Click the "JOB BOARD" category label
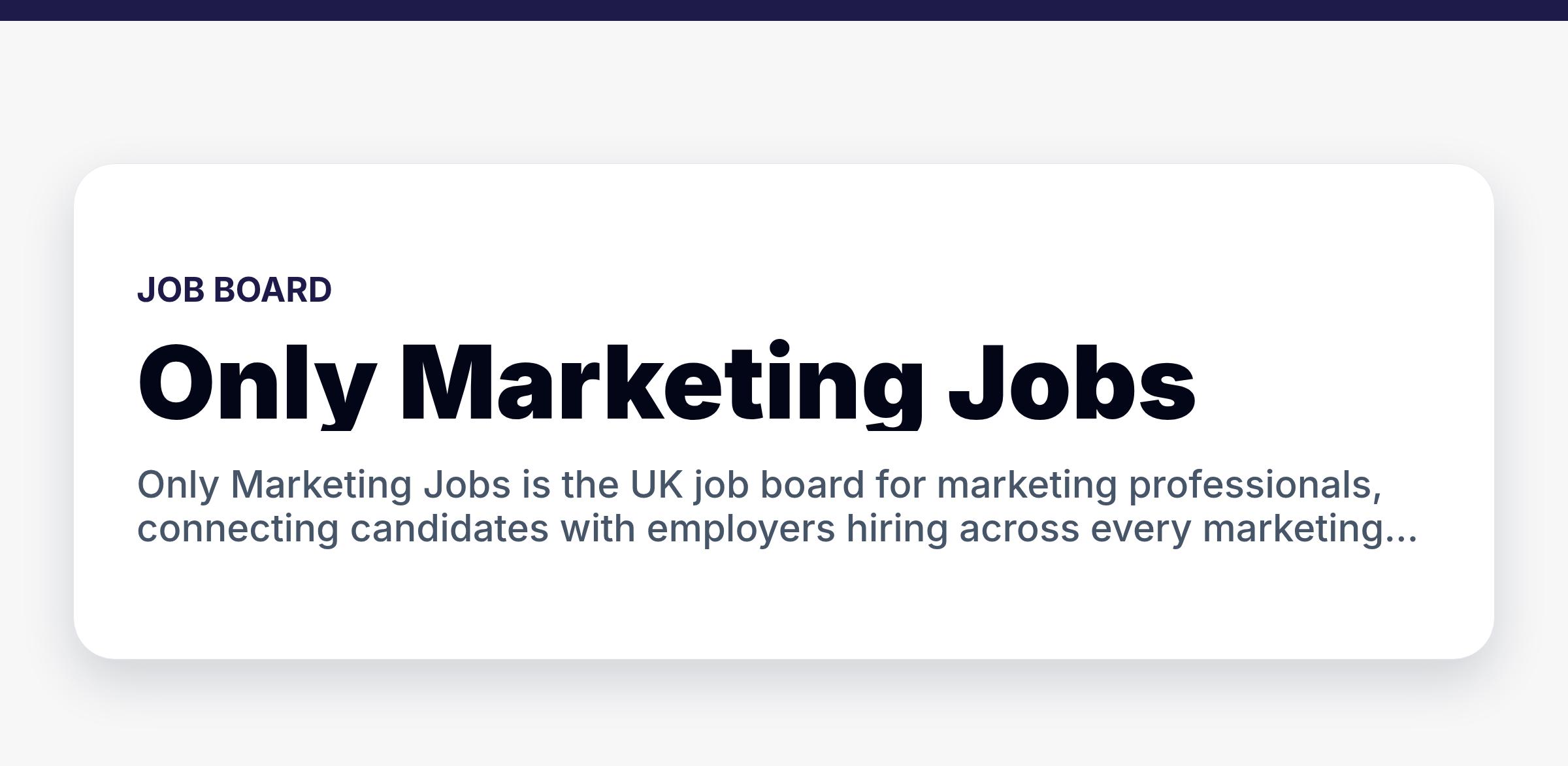Image resolution: width=1568 pixels, height=766 pixels. click(235, 290)
